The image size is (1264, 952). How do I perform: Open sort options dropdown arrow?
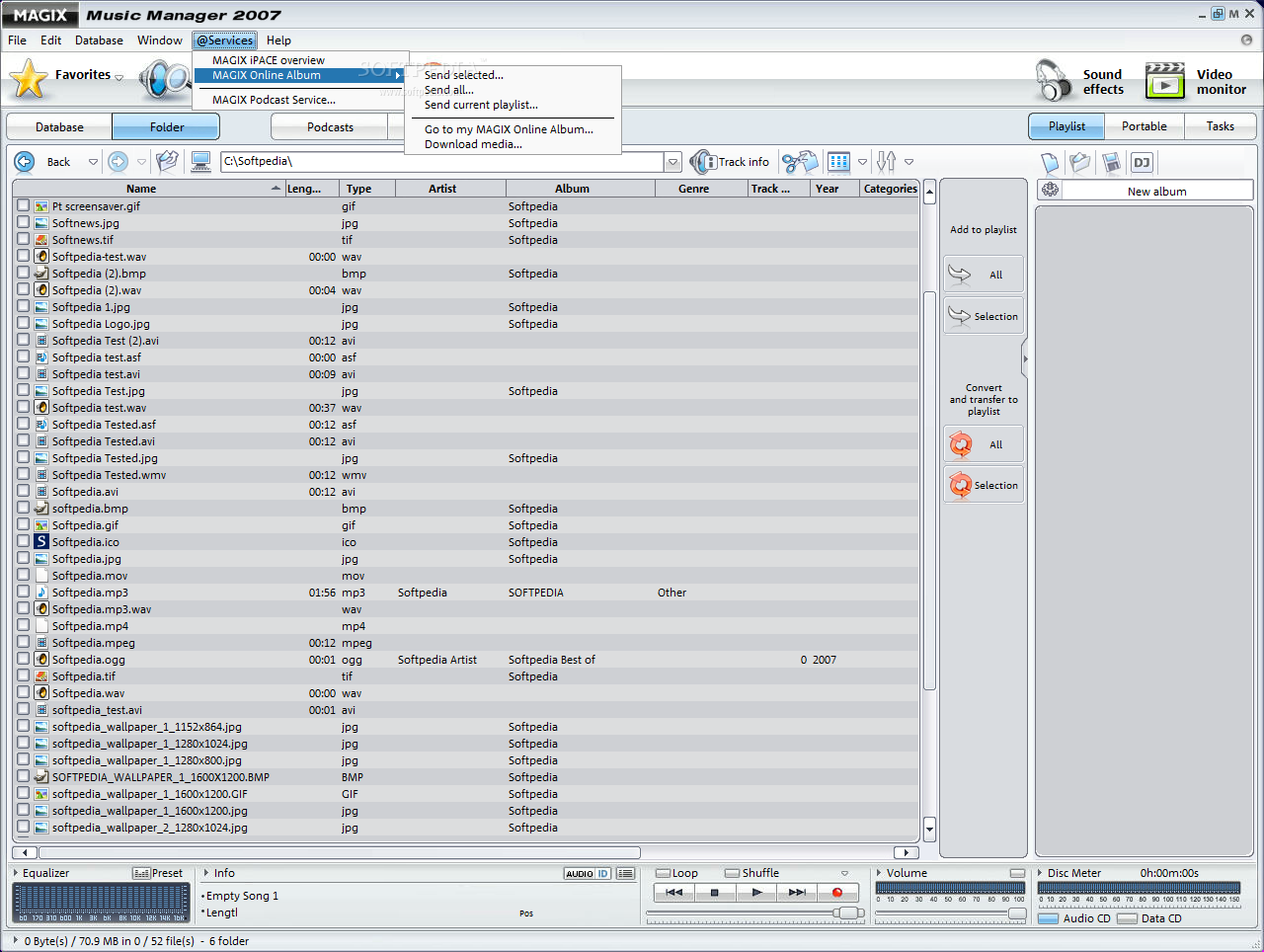coord(908,162)
